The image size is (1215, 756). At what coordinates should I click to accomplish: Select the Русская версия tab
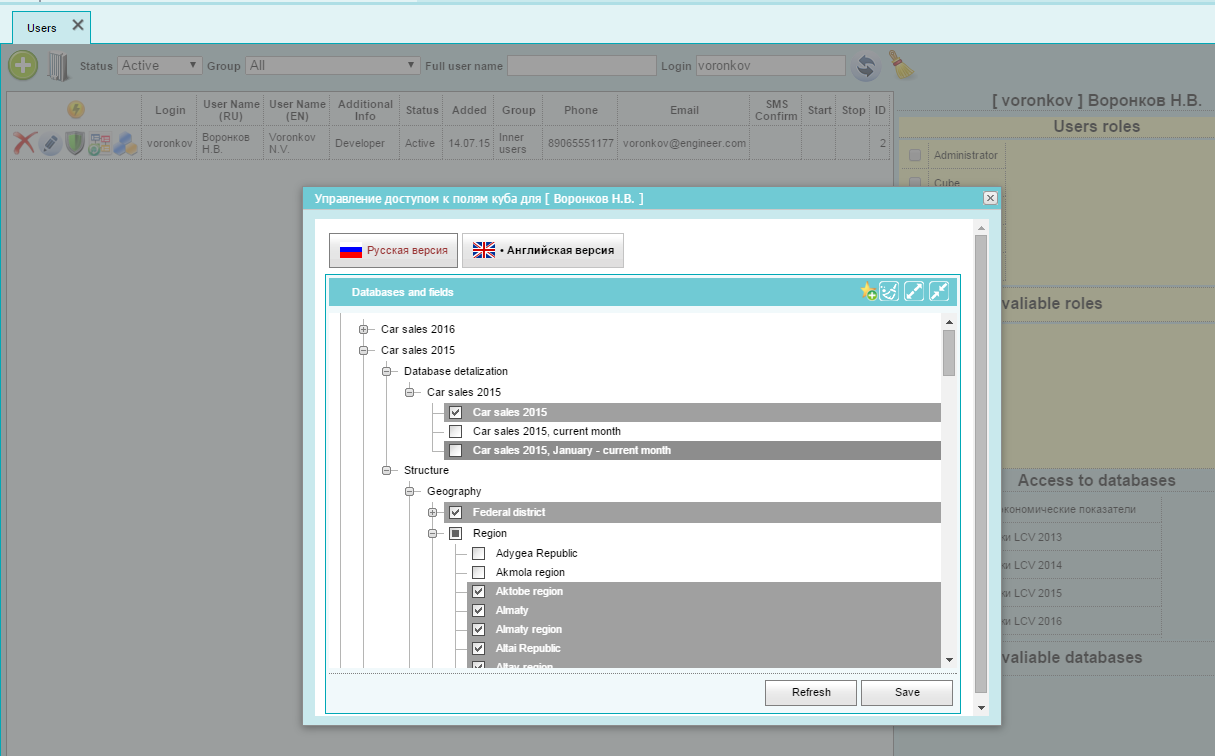(393, 251)
